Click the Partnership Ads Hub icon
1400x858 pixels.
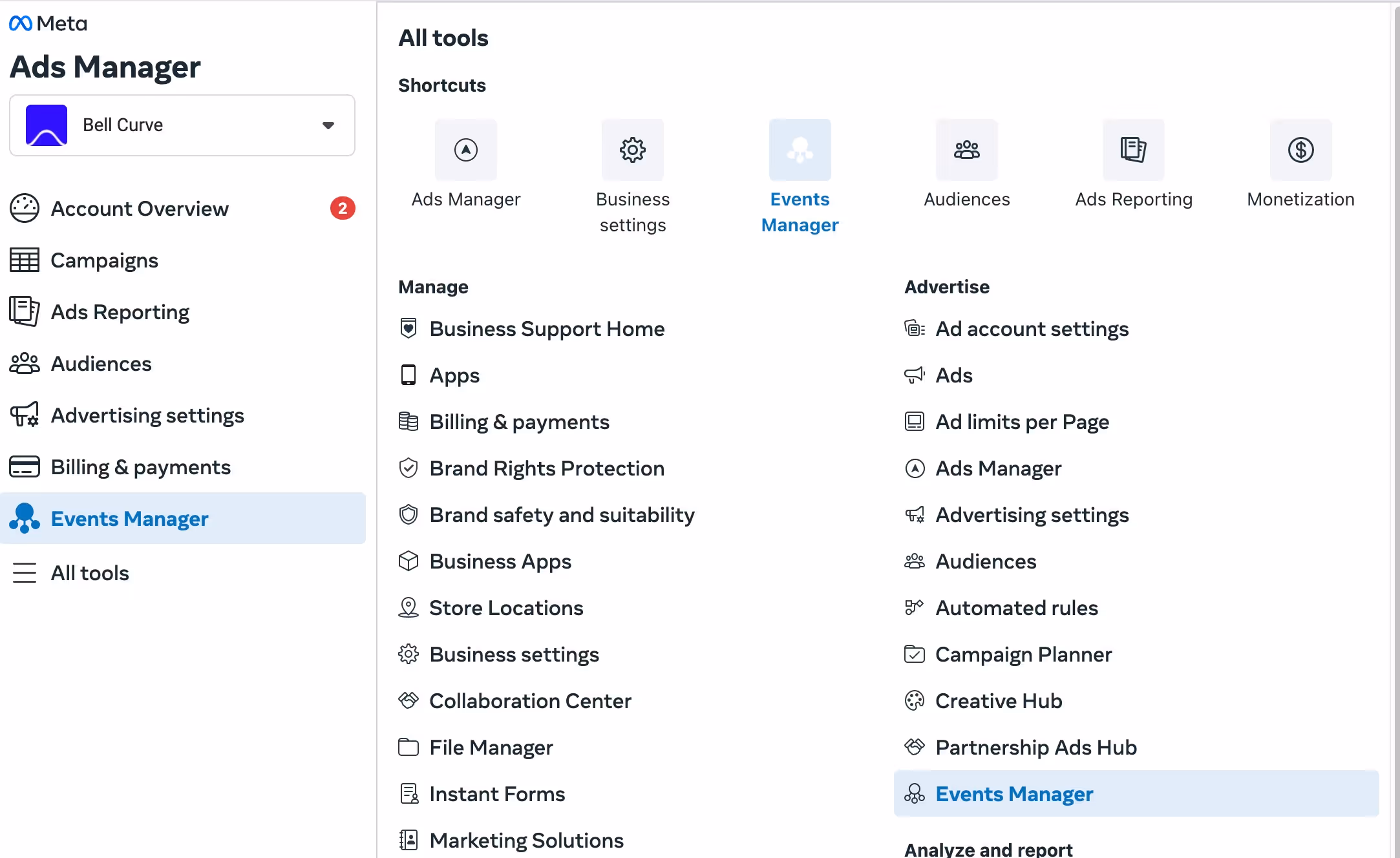point(915,748)
